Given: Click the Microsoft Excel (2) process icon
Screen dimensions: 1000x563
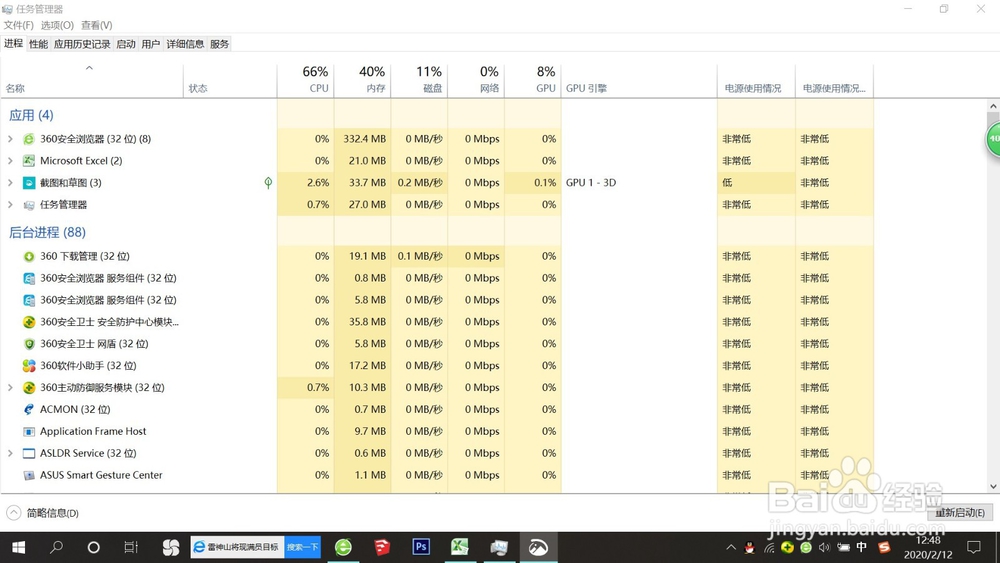Looking at the screenshot, I should coord(29,161).
